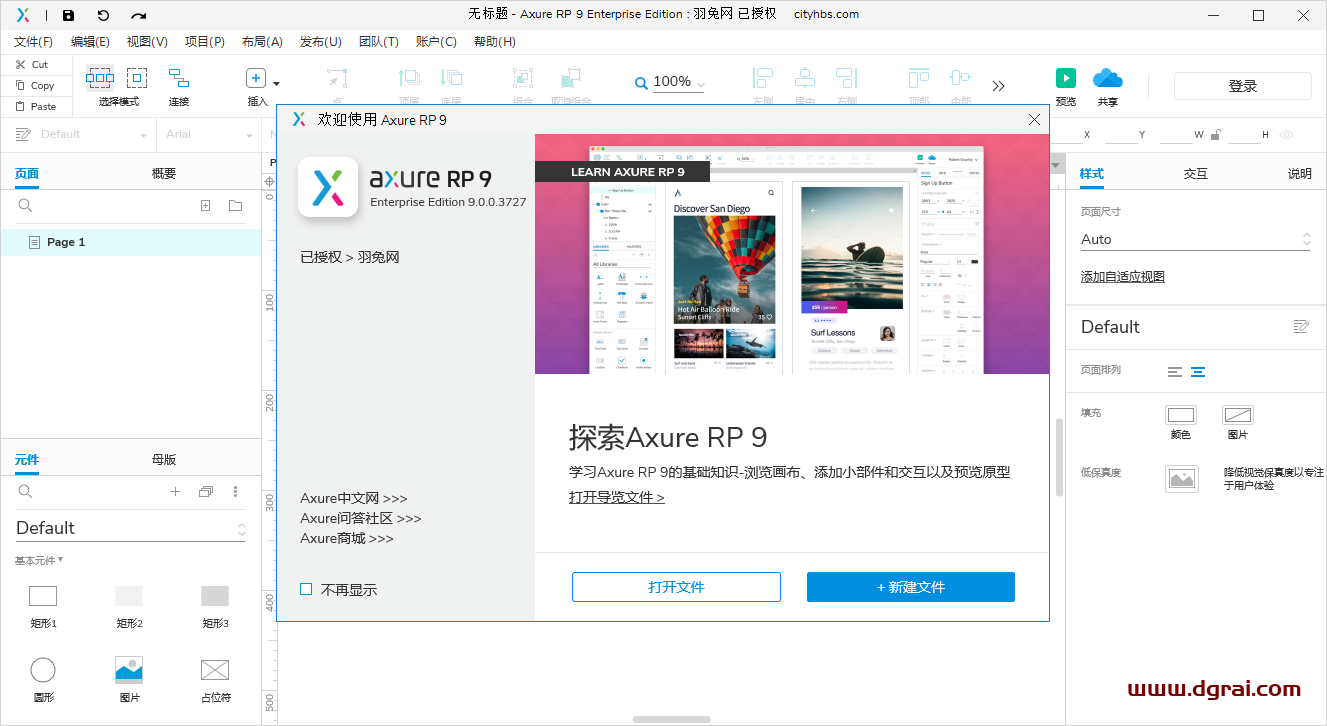Screen dimensions: 1327x726
Task: Click the 插入 insert widget icon
Action: click(x=255, y=77)
